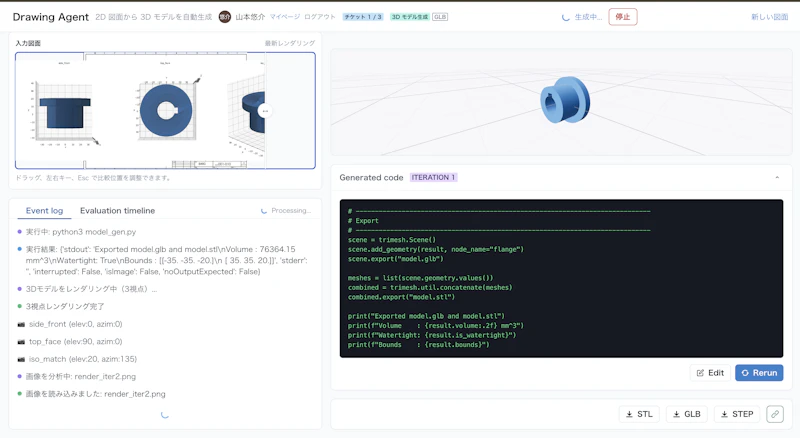The image size is (800, 438).
Task: Click the iso_match image icon
Action: (21, 359)
